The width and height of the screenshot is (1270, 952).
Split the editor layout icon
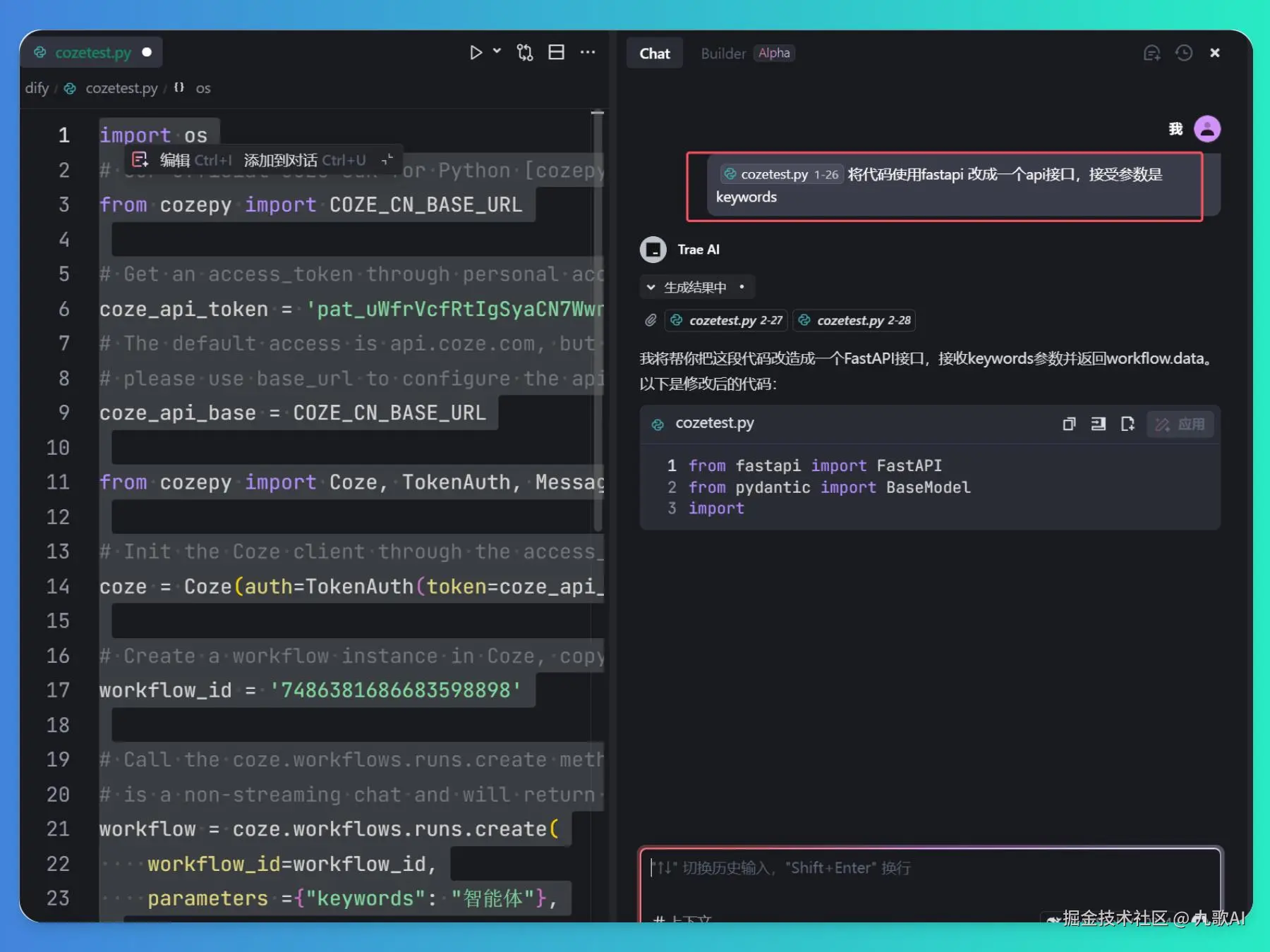coord(556,52)
